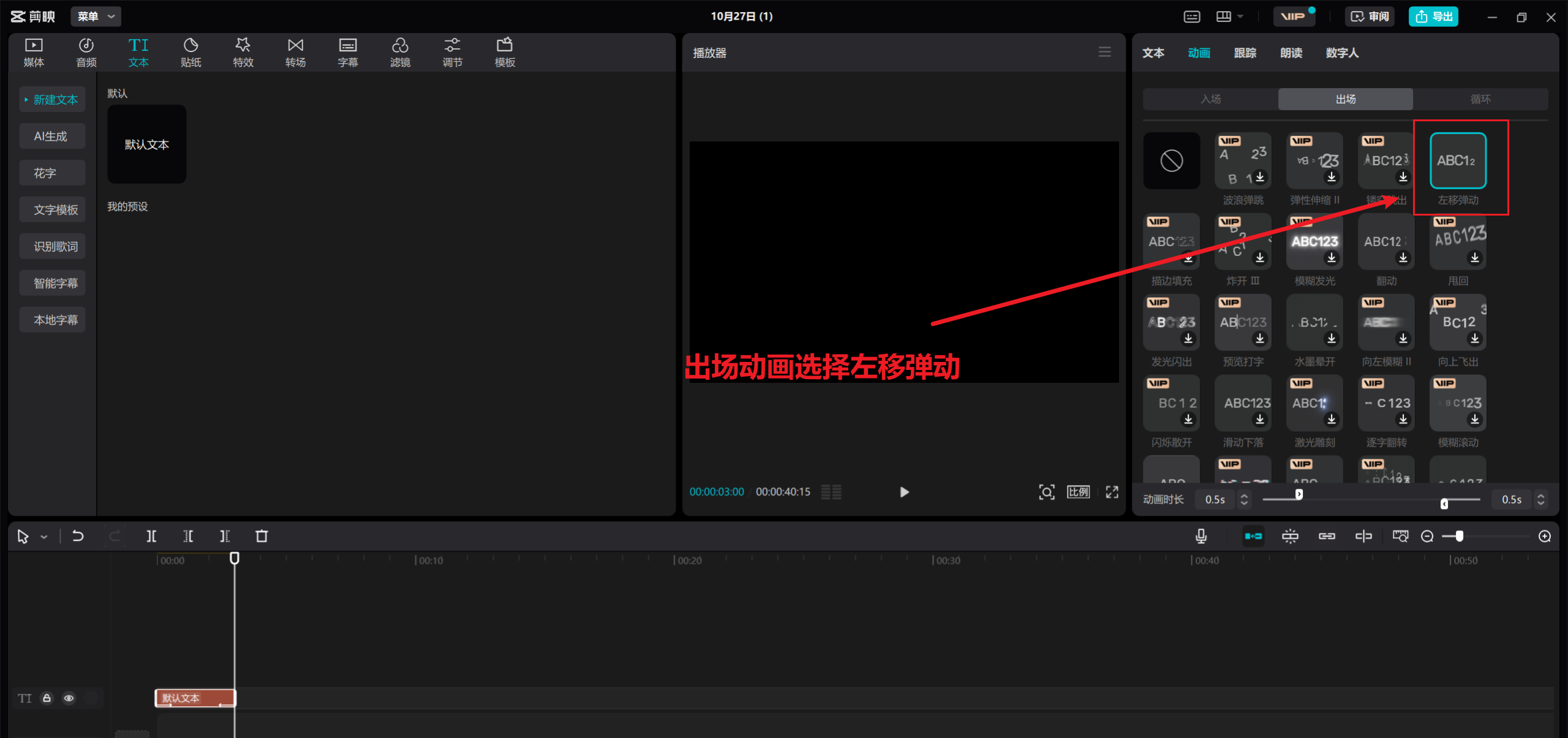This screenshot has width=1568, height=738.
Task: Expand the 新建文本 sidebar section
Action: (x=51, y=99)
